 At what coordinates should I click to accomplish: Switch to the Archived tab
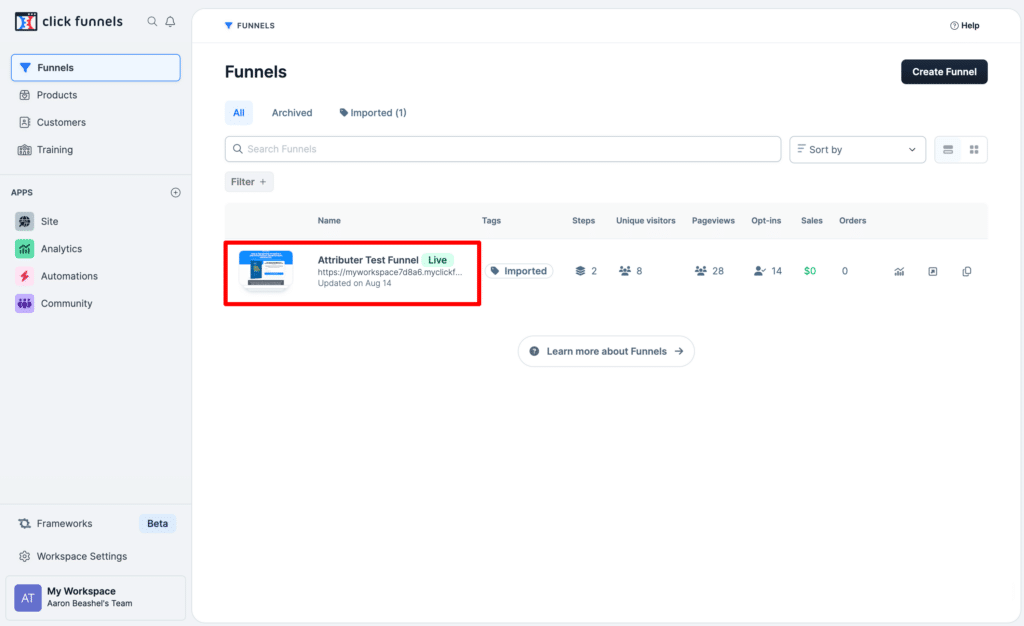tap(292, 113)
